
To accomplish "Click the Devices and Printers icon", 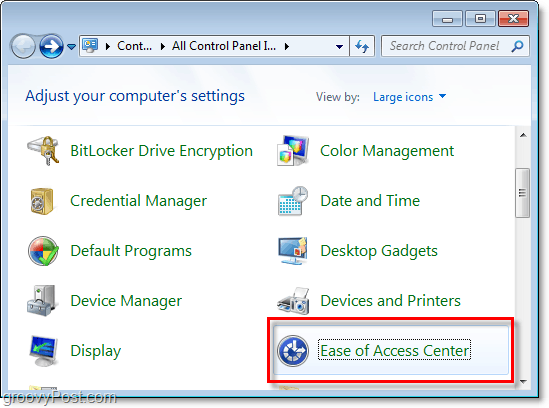I will click(x=293, y=301).
